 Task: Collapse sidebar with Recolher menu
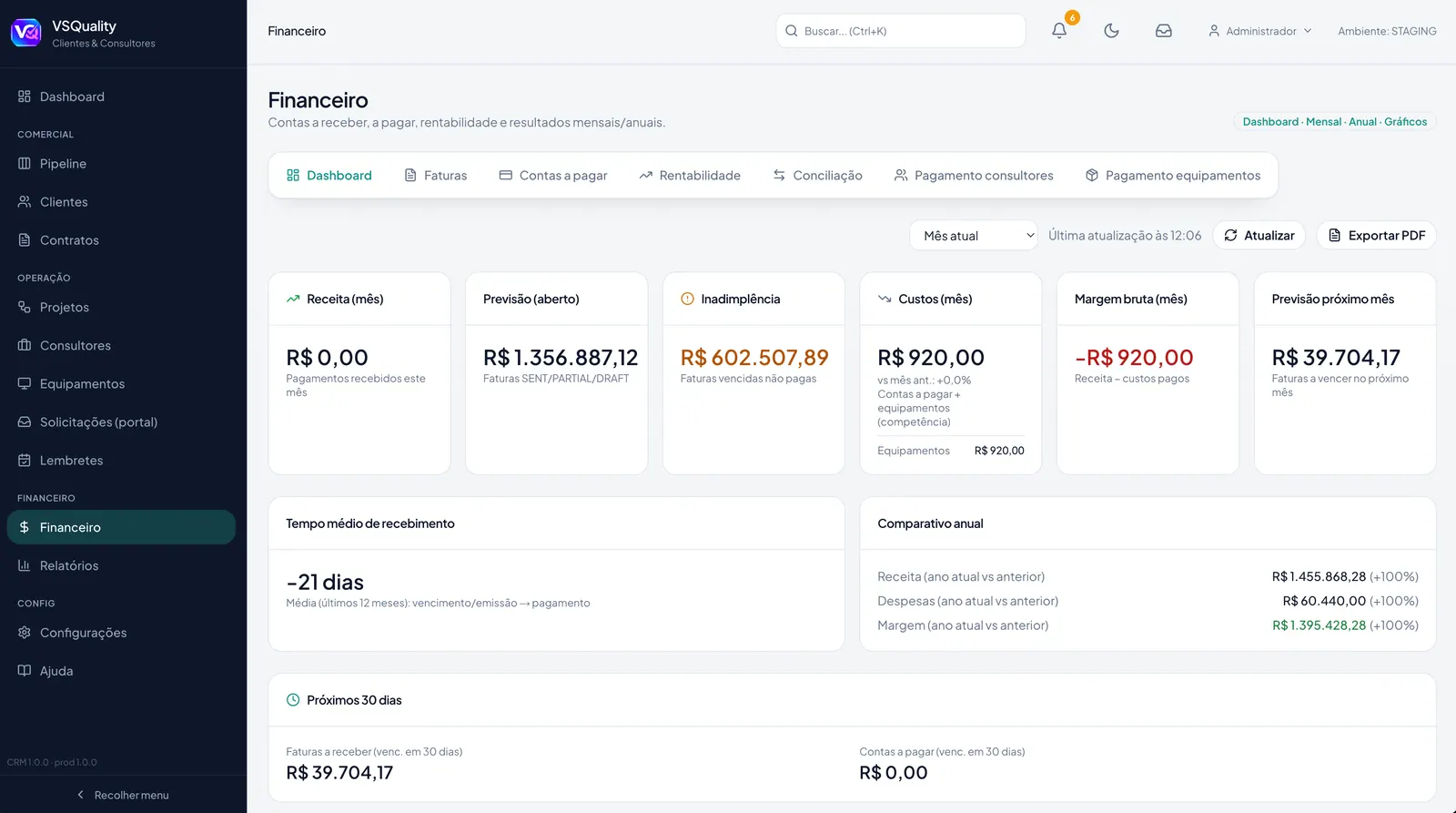click(123, 795)
